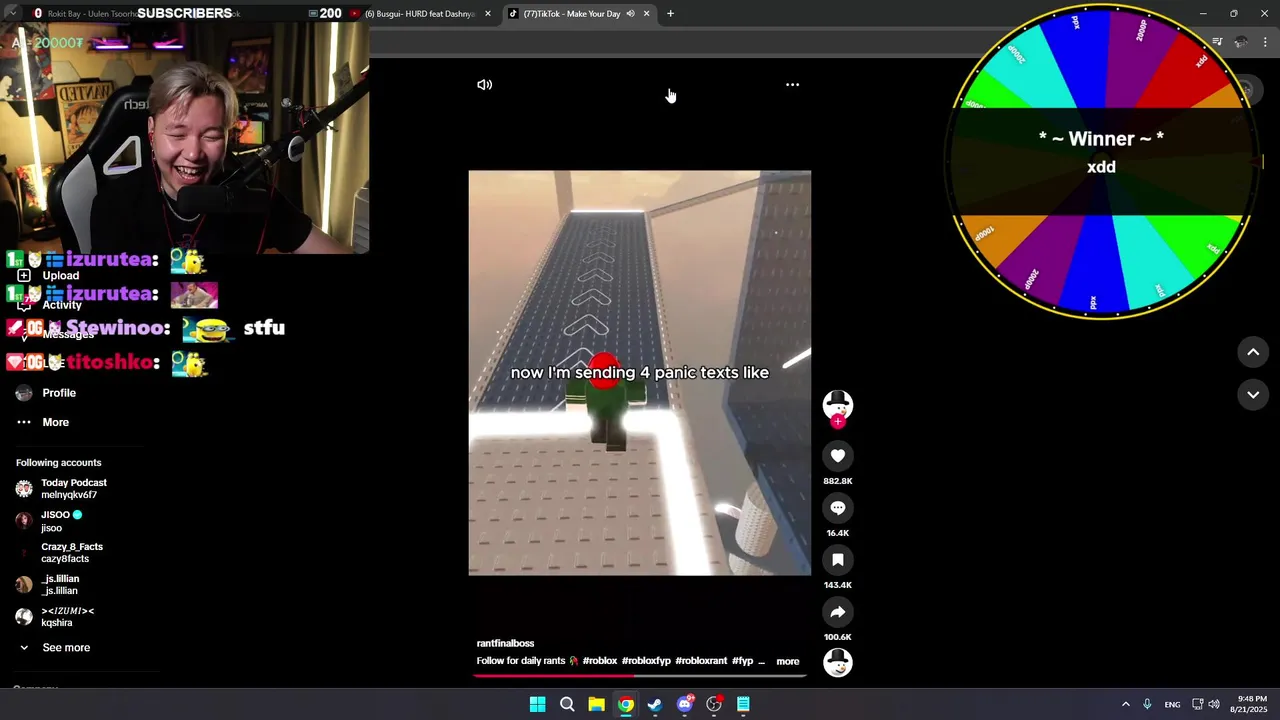Viewport: 1280px width, 720px height.
Task: Mute the TikTok video volume
Action: click(485, 85)
